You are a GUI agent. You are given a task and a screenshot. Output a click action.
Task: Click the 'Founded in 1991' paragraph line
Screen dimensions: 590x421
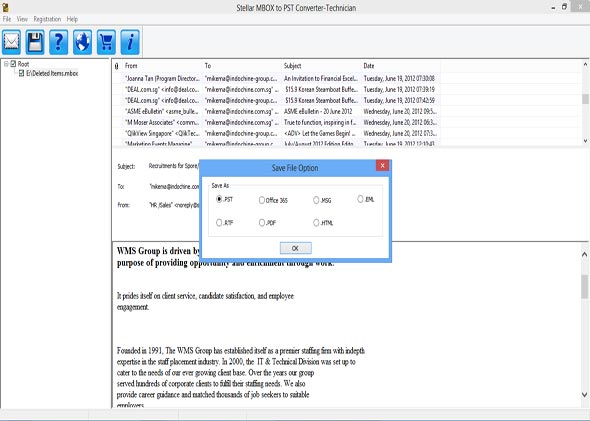241,351
